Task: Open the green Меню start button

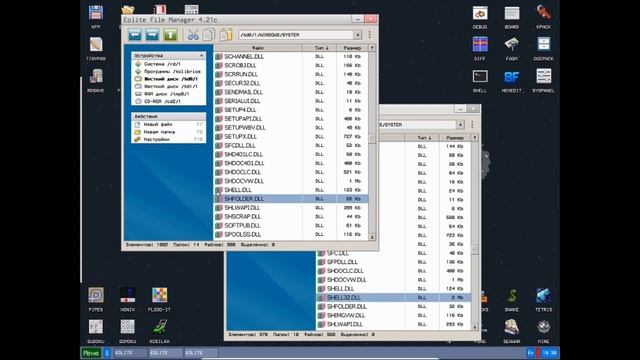Action: [x=91, y=353]
